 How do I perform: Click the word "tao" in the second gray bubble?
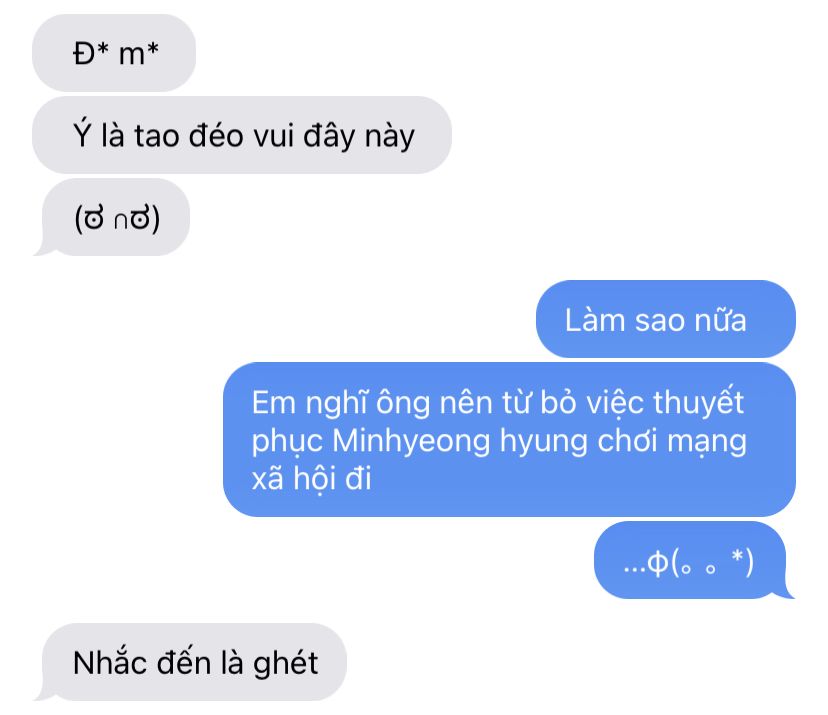coord(157,136)
